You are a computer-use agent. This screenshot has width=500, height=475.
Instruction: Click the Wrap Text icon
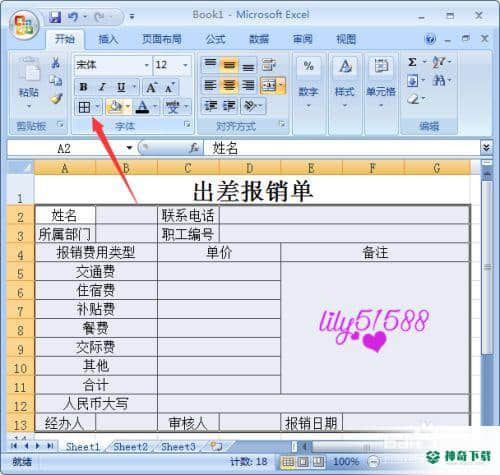click(269, 64)
